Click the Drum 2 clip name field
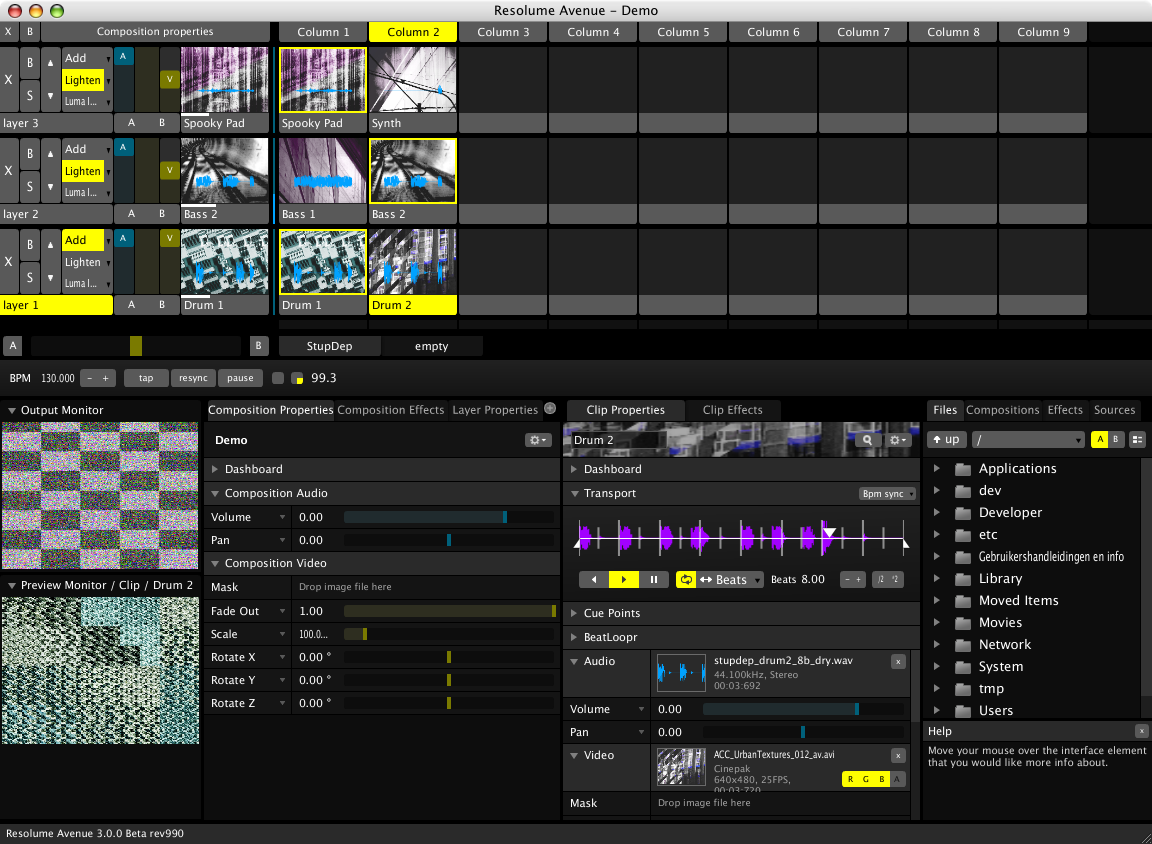 tap(616, 440)
